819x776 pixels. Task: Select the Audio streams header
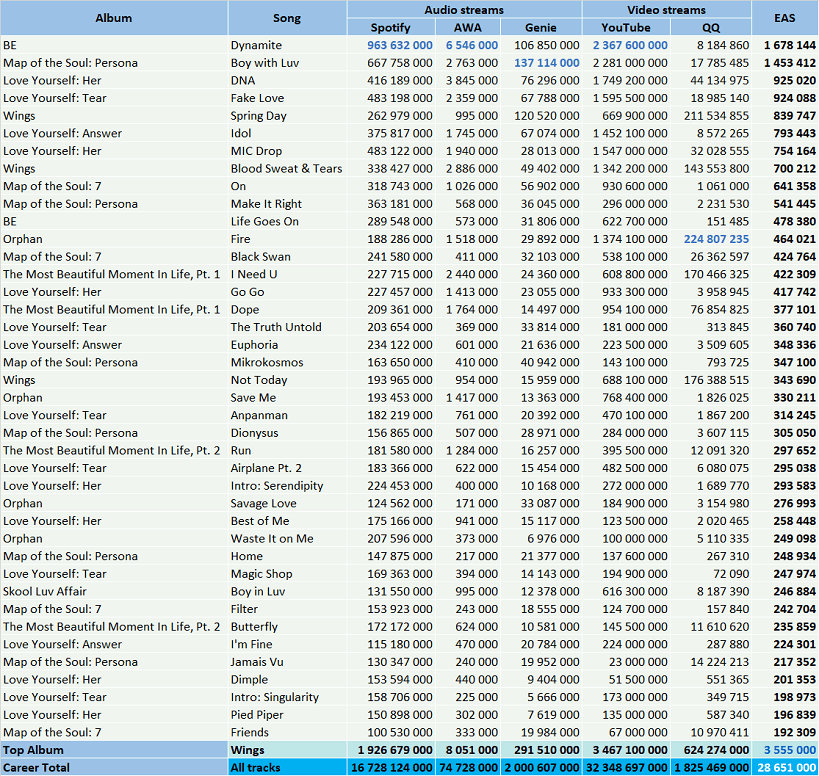pyautogui.click(x=464, y=9)
